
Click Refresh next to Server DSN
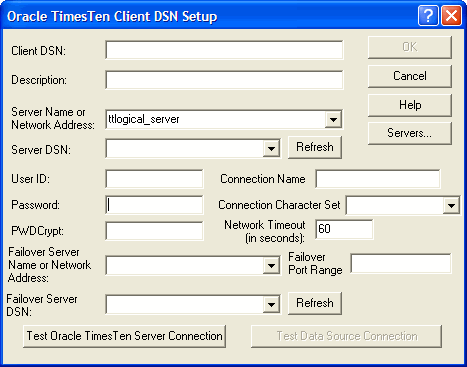click(315, 147)
